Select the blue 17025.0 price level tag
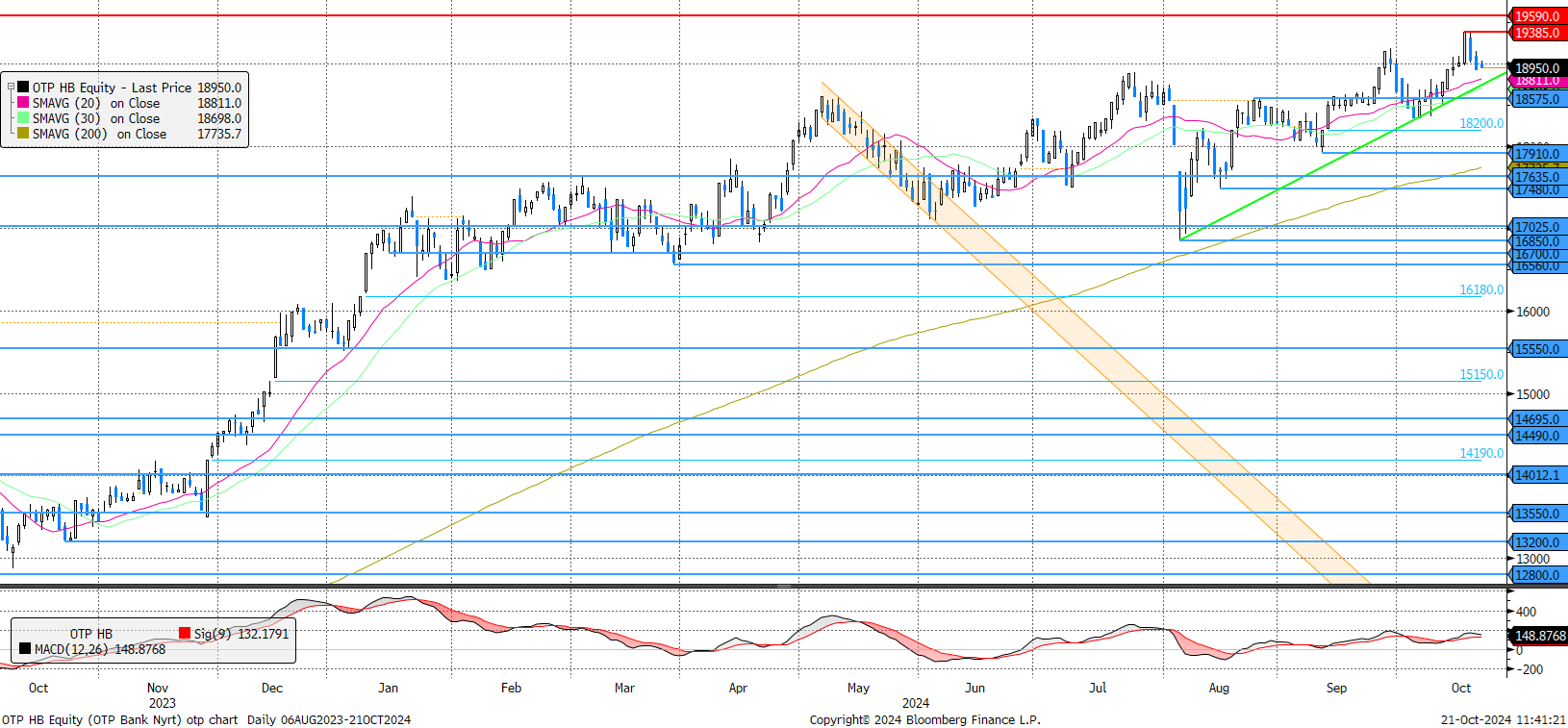This screenshot has height=728, width=1568. 1537,228
